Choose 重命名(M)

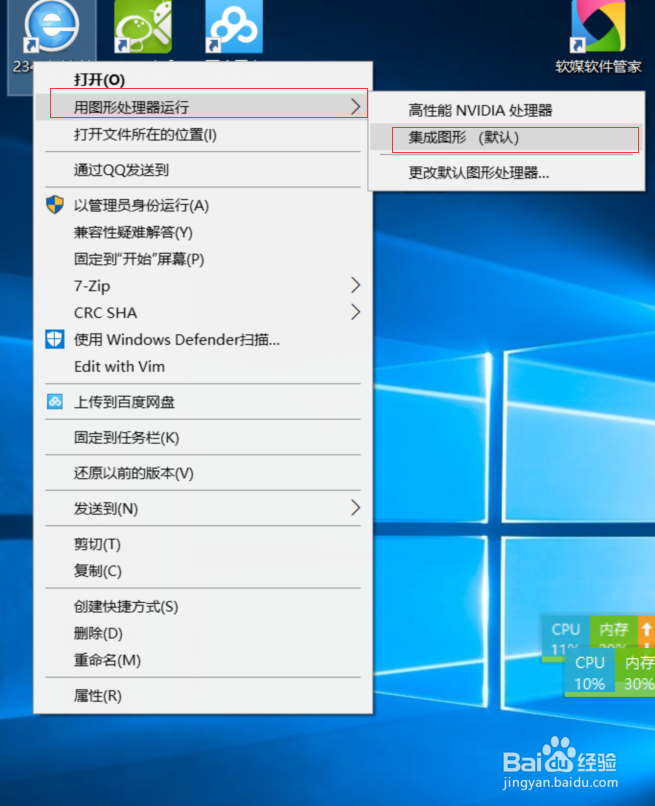pos(203,660)
